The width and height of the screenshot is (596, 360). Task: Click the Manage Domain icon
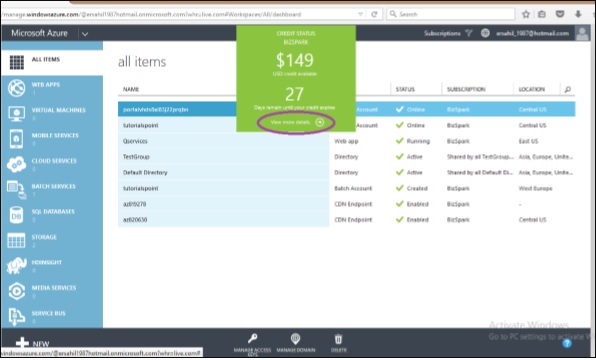295,338
